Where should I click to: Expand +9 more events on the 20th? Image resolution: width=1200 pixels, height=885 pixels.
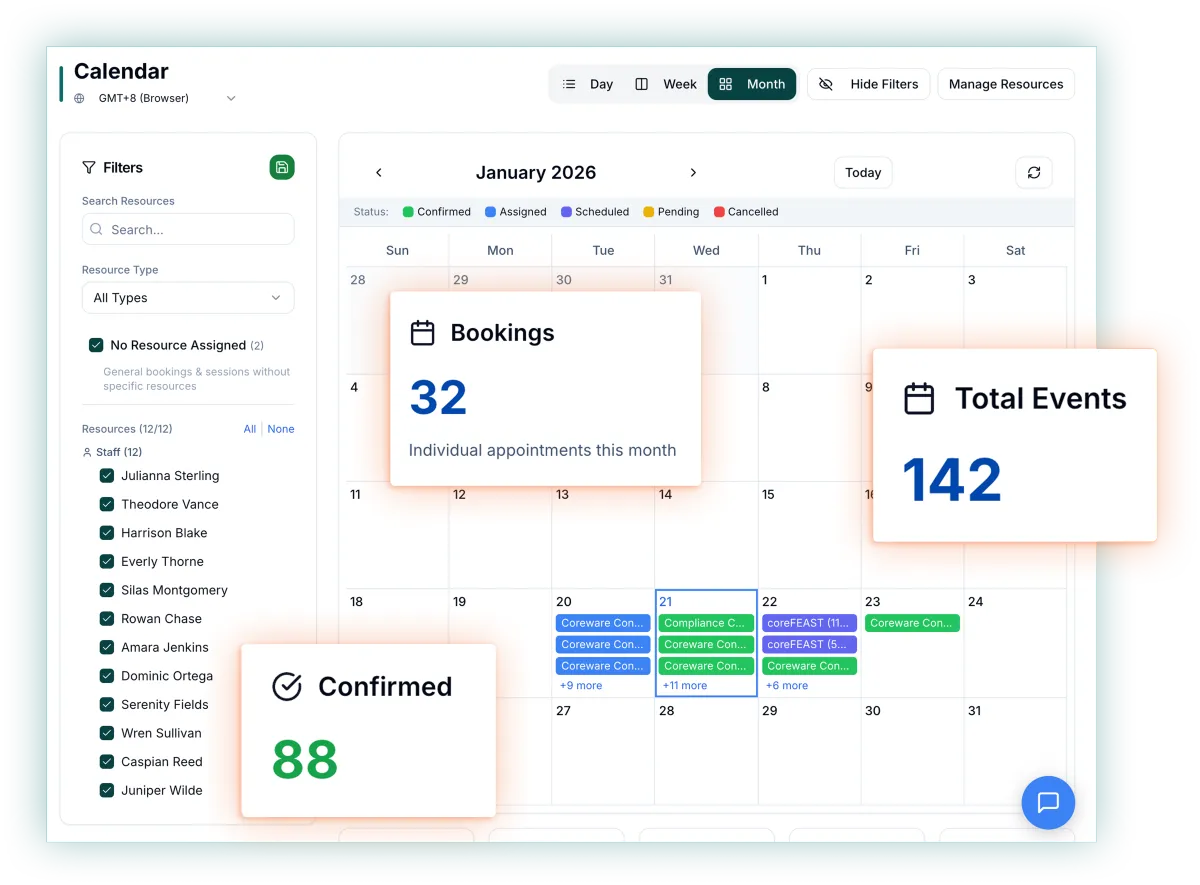point(581,686)
